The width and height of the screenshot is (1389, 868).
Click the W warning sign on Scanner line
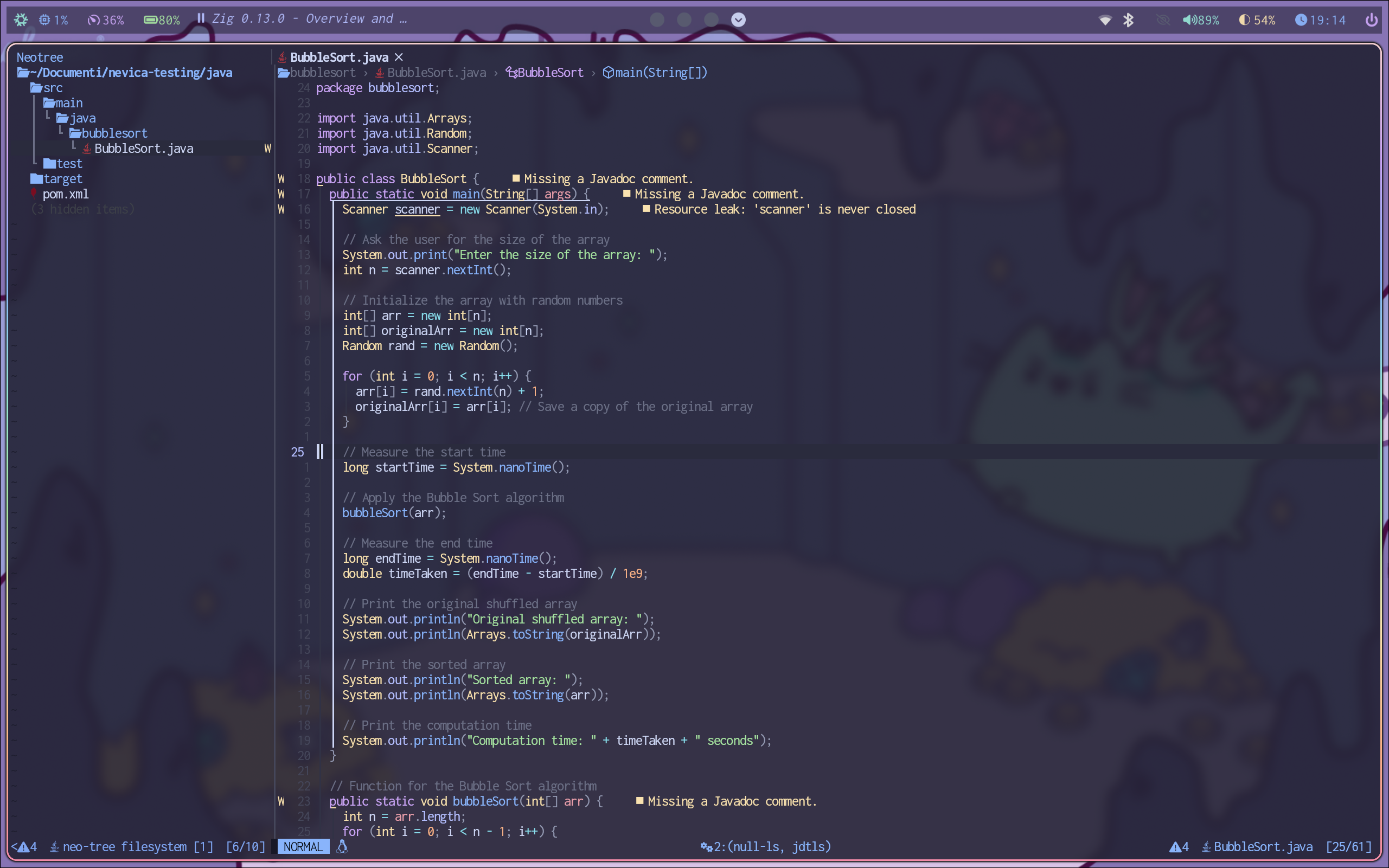[281, 209]
